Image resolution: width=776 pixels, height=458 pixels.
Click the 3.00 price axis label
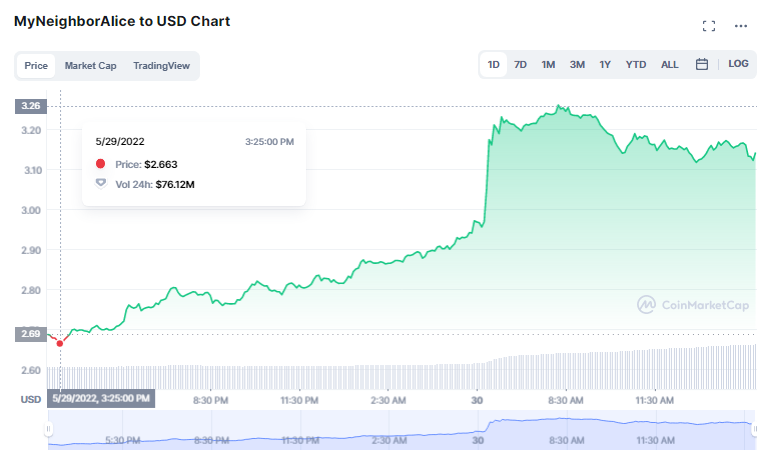[x=31, y=210]
